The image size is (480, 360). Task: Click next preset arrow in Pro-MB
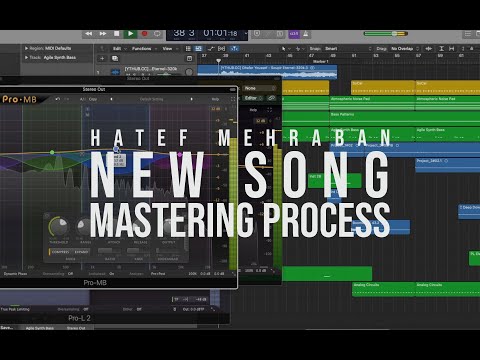[x=191, y=99]
